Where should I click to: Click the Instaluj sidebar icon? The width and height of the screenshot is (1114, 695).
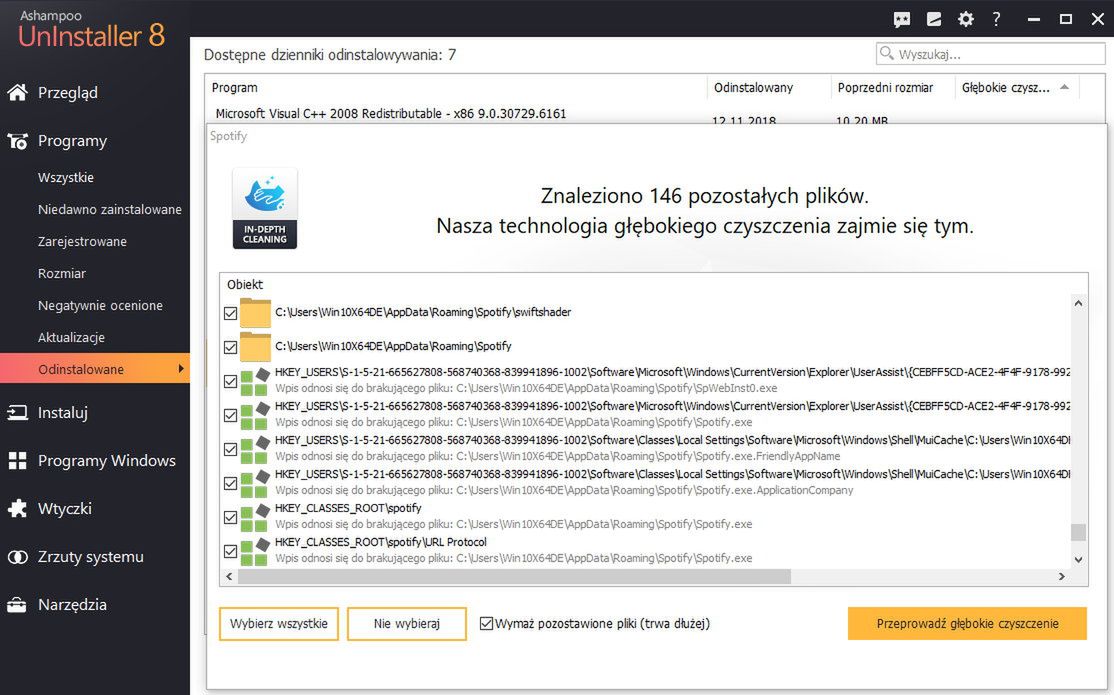[x=17, y=412]
